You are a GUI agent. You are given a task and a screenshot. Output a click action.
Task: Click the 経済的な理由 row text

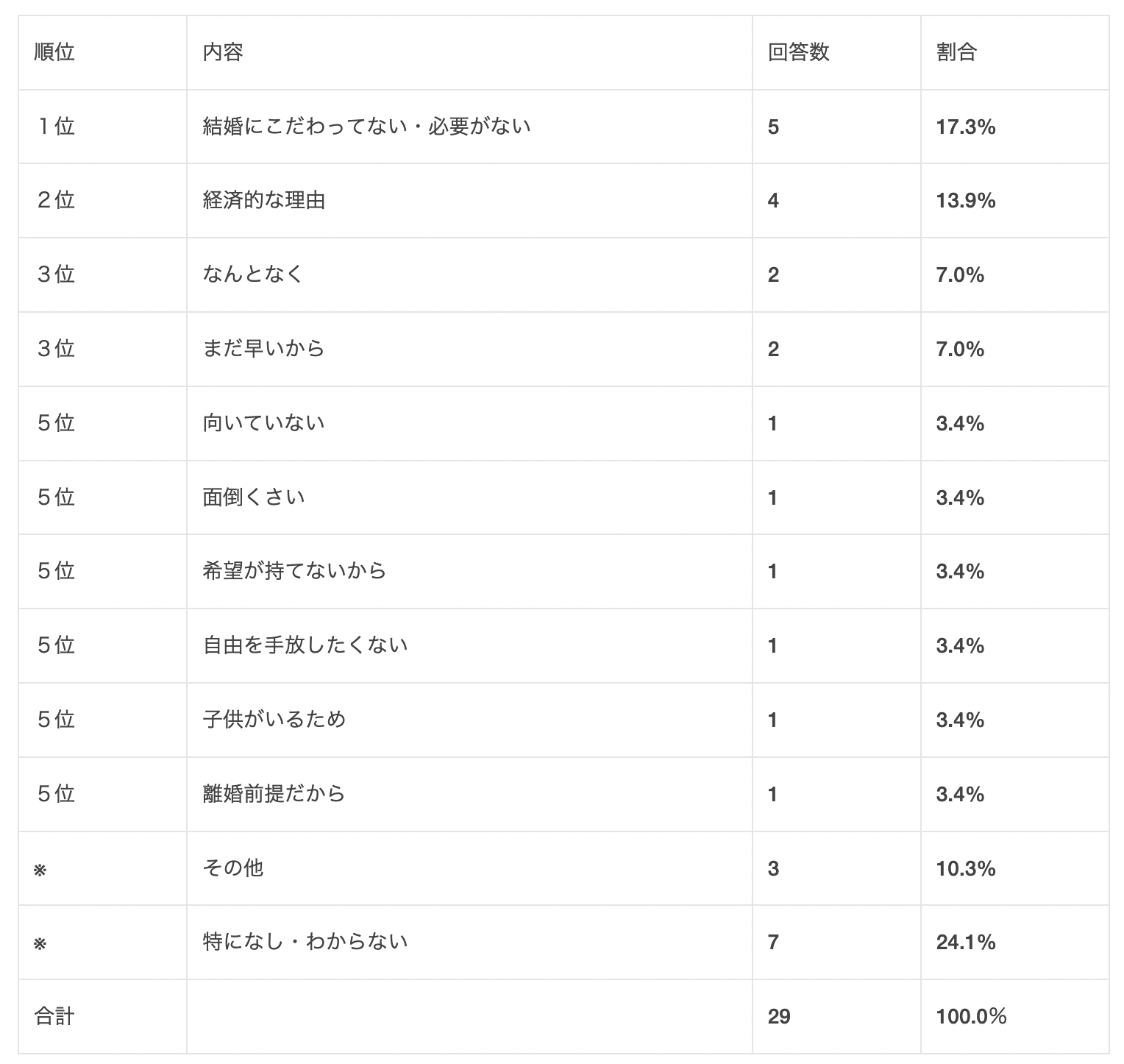pos(264,200)
